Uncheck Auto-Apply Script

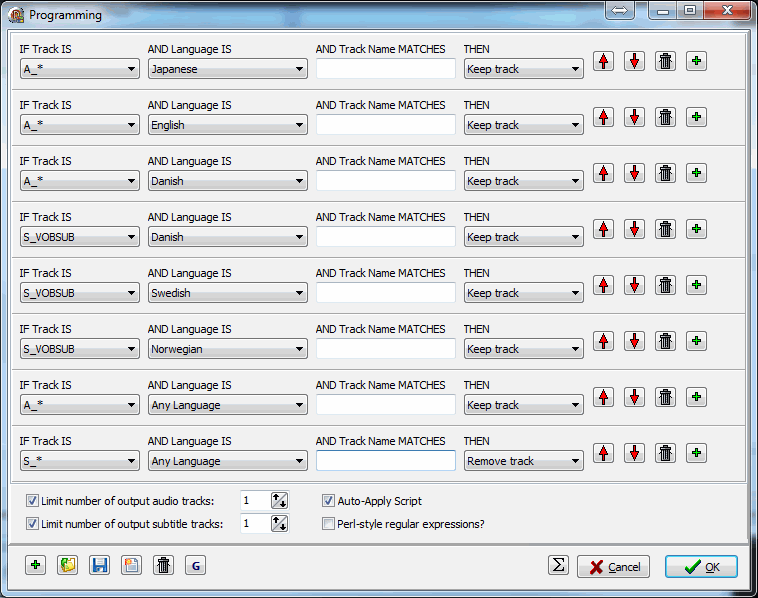click(328, 501)
